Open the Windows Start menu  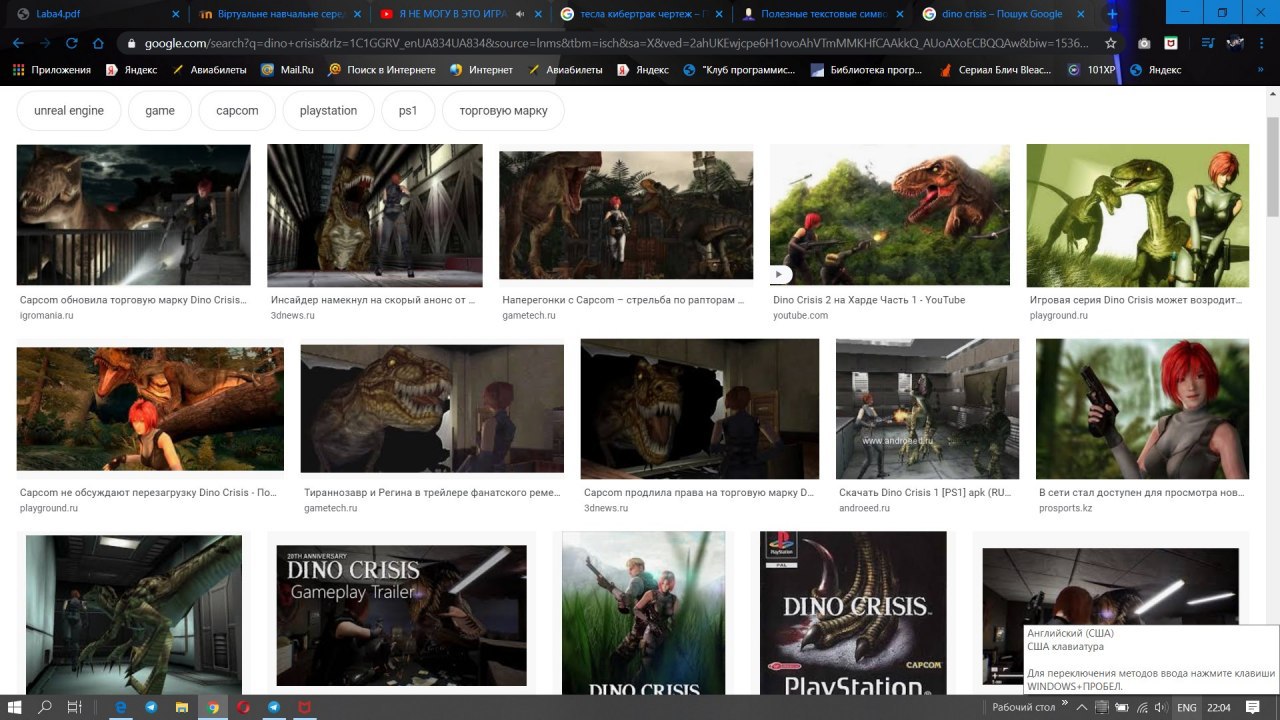[16, 707]
